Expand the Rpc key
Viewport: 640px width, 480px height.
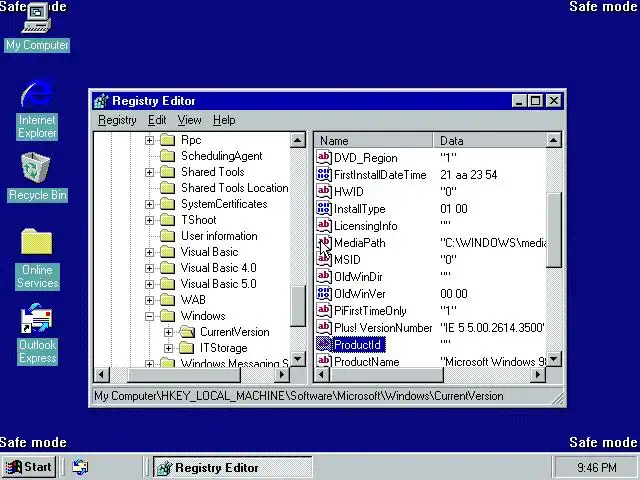coord(149,140)
